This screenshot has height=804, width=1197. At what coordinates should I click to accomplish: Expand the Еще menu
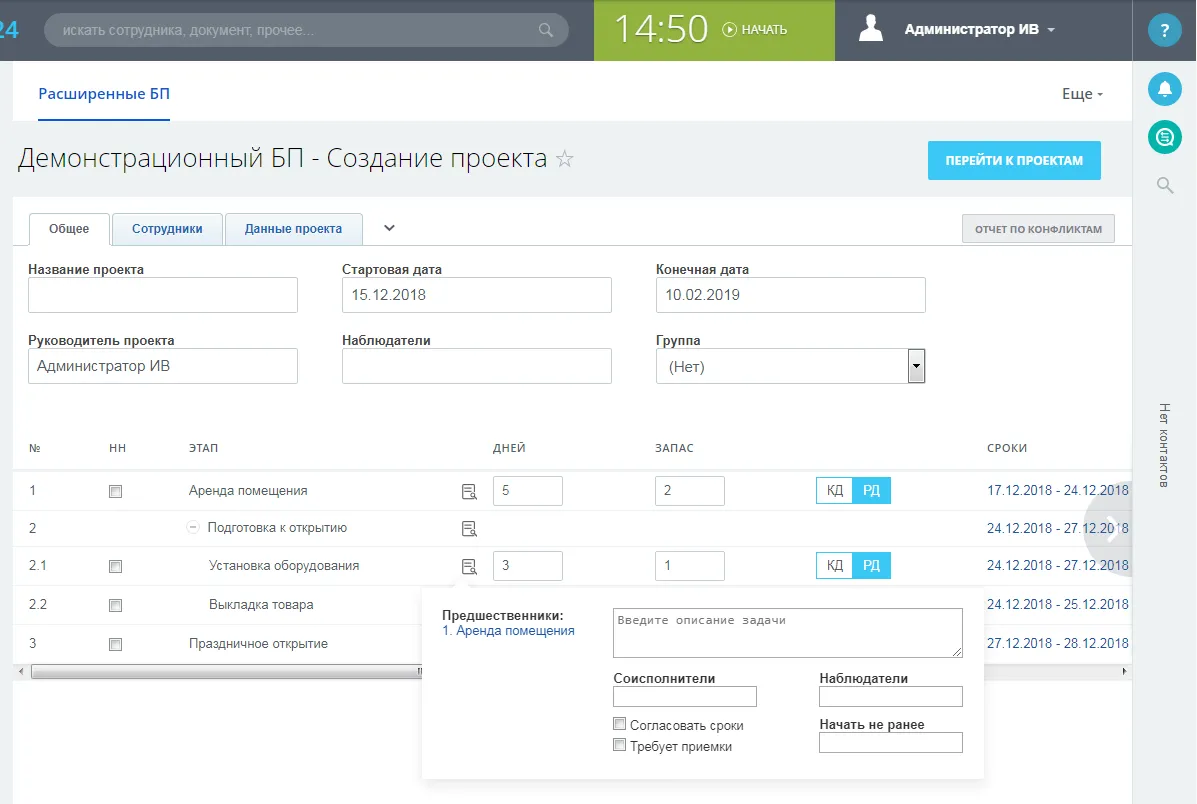coord(1082,94)
